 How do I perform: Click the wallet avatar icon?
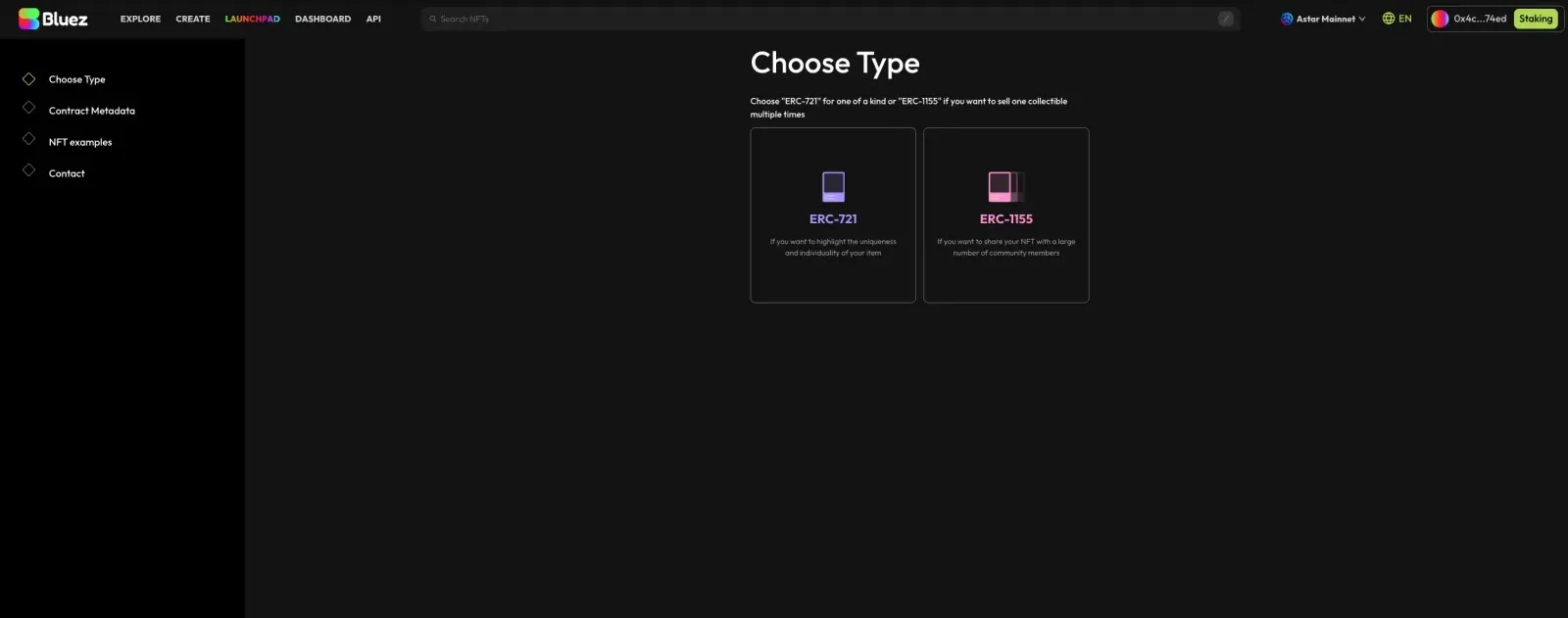(1440, 19)
